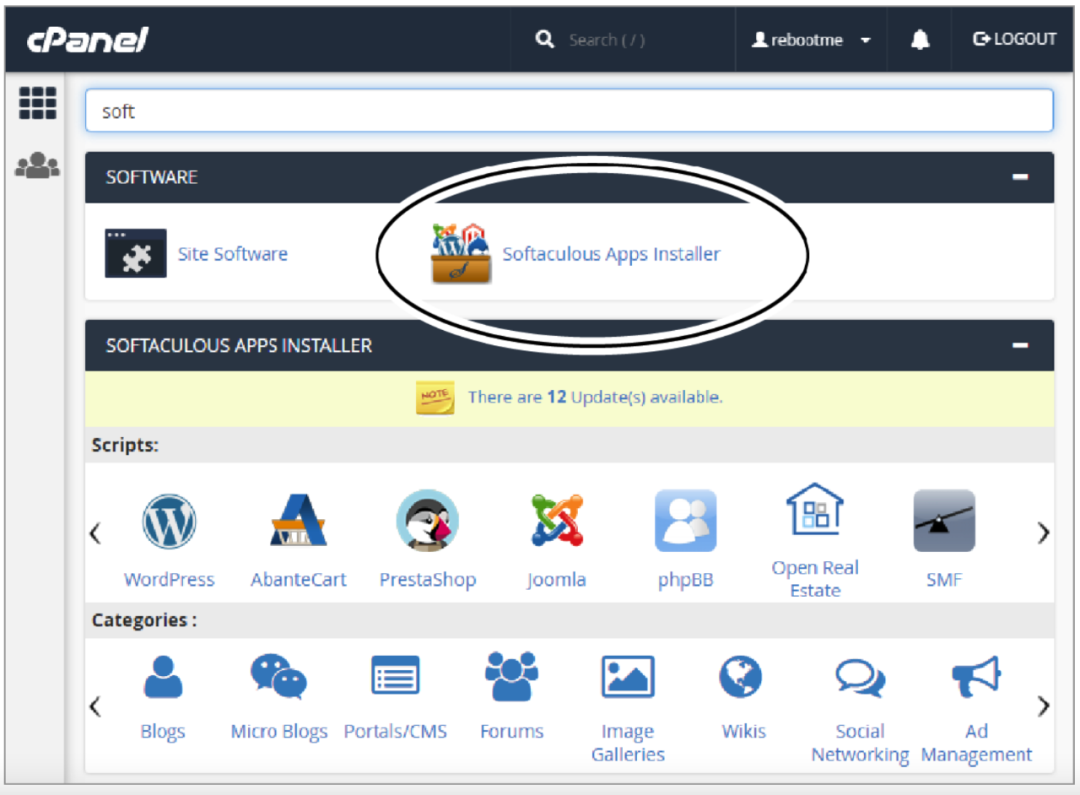The image size is (1080, 795).
Task: Show previous categories with left arrow
Action: click(x=96, y=706)
